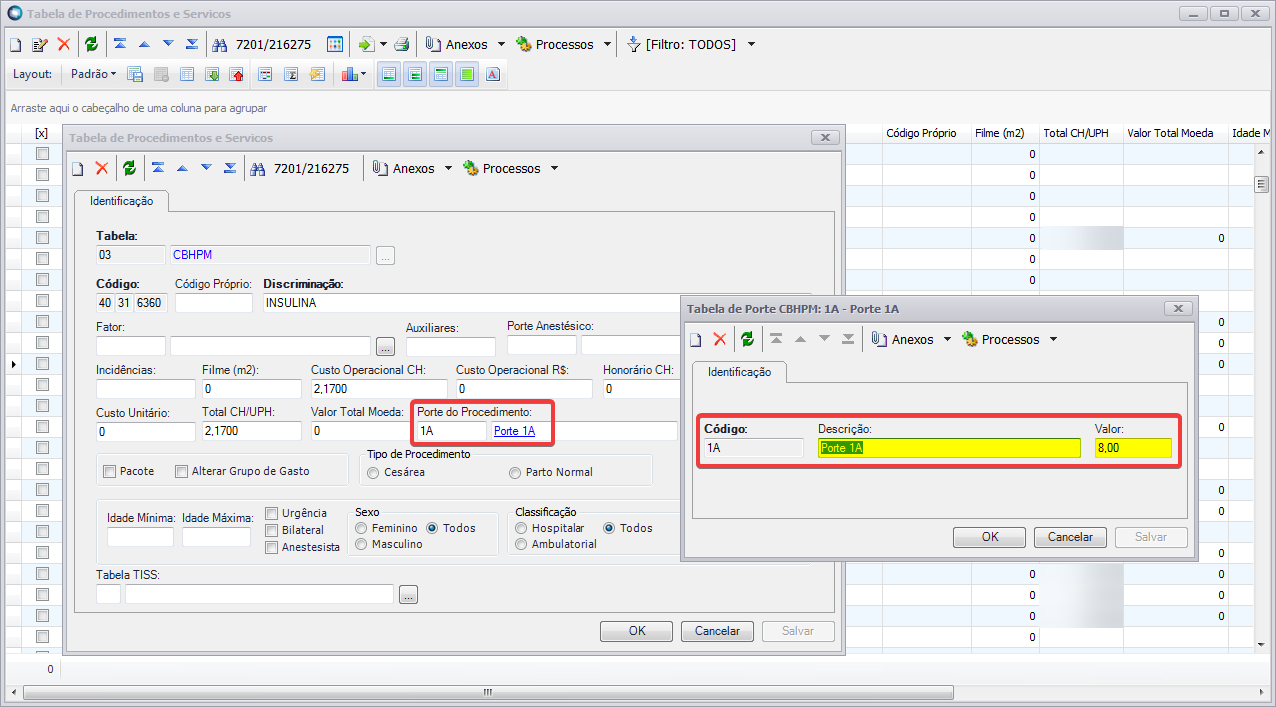This screenshot has width=1276, height=707.
Task: Click the print icon in main toolbar
Action: [x=401, y=45]
